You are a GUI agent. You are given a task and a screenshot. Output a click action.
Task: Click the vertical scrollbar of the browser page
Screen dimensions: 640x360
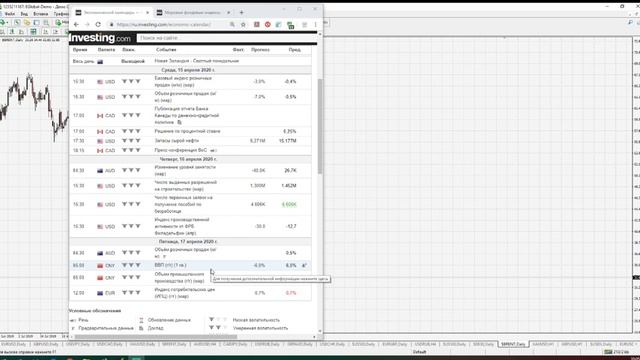tap(320, 127)
